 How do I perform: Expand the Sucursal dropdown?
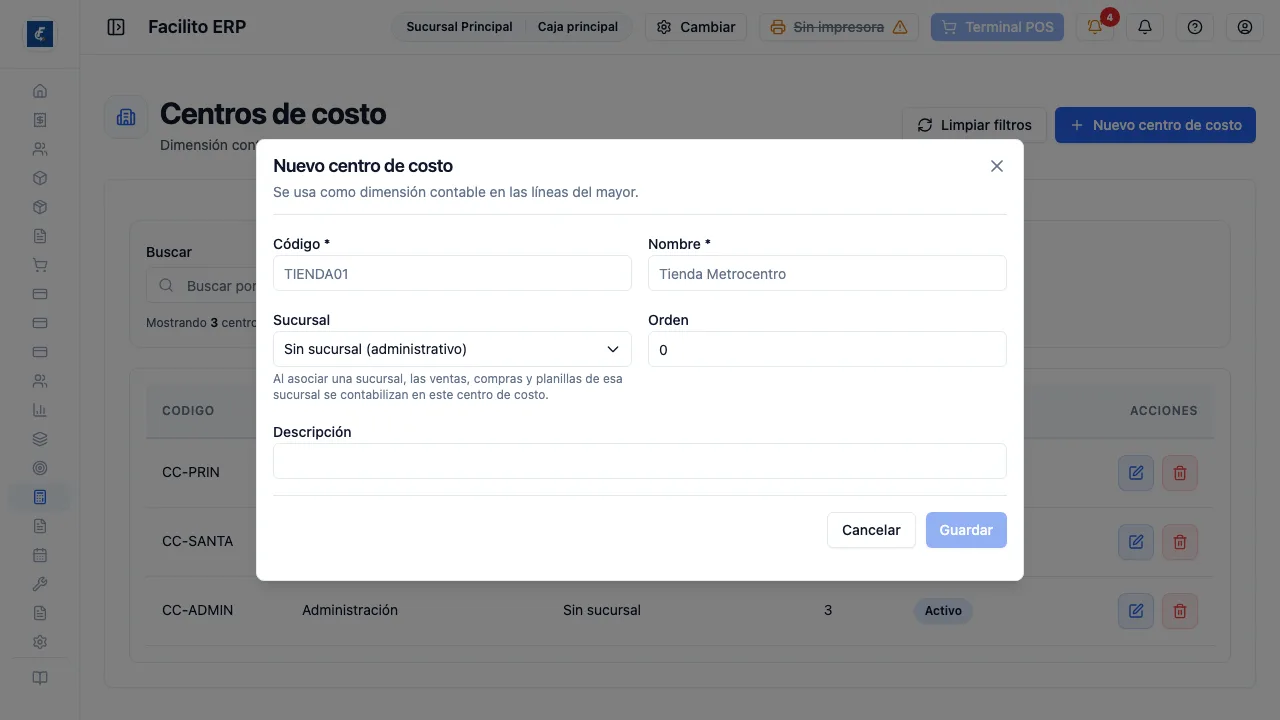point(452,349)
